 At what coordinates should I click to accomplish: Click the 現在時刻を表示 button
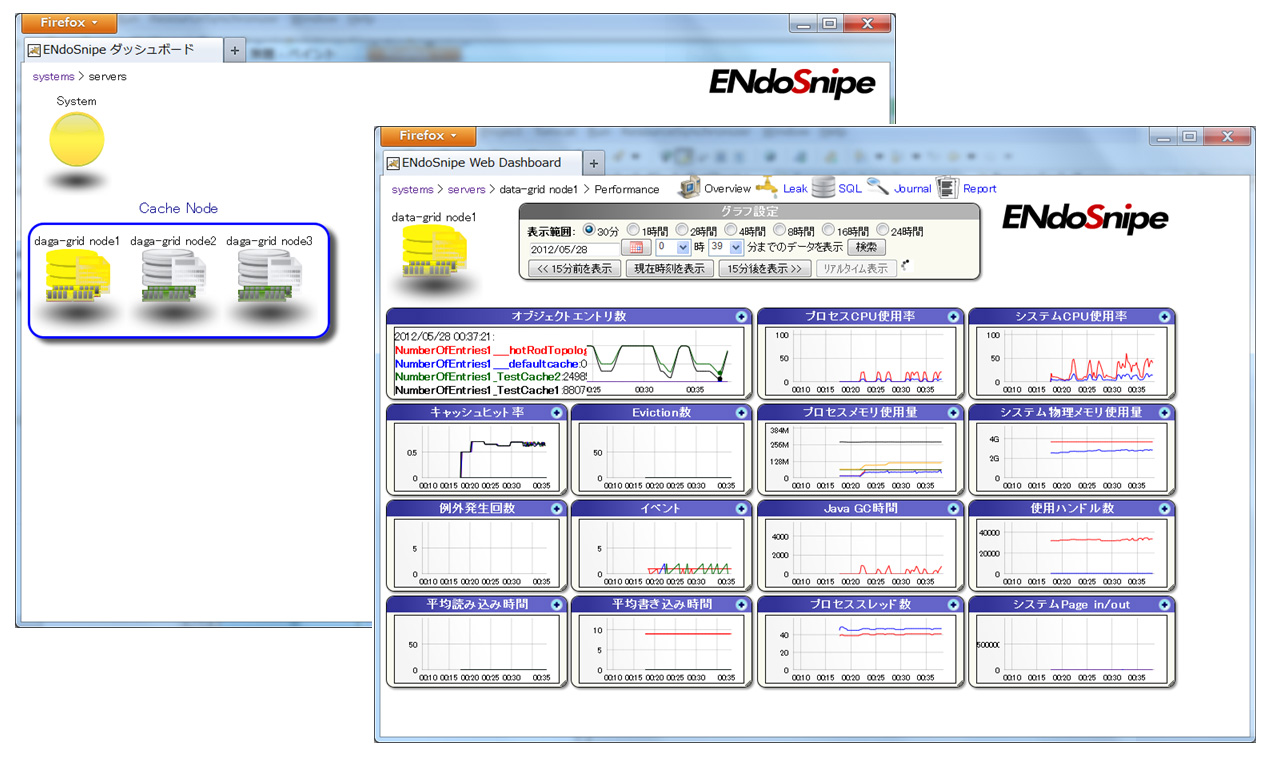[x=670, y=268]
